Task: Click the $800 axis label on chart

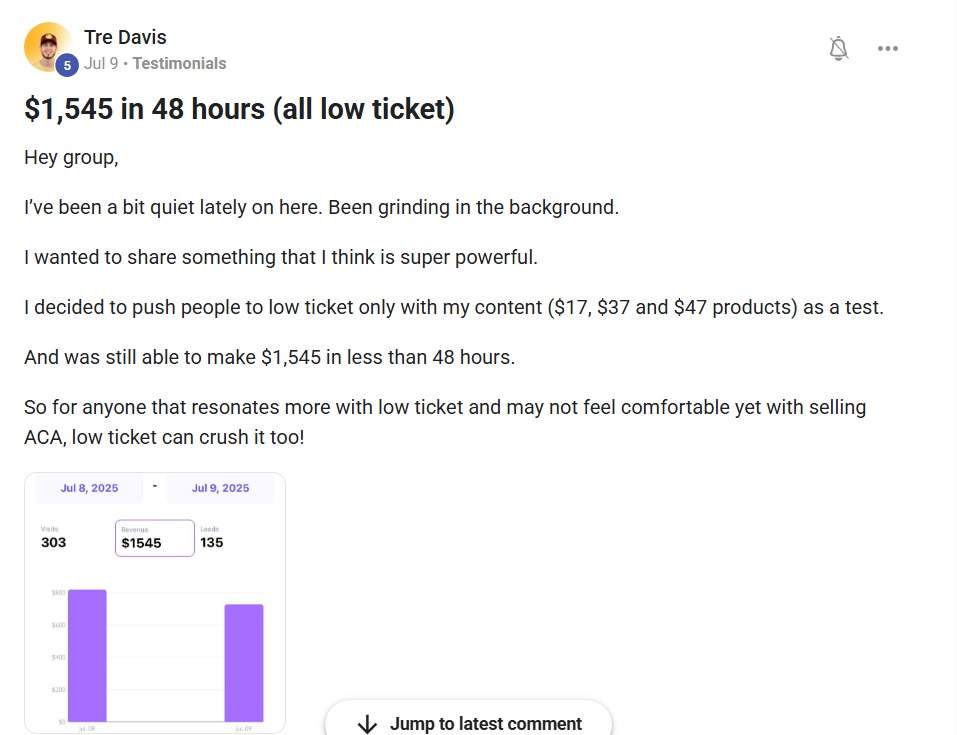Action: (58, 593)
